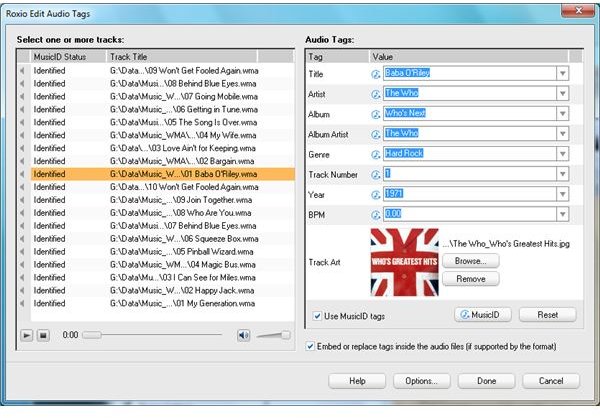This screenshot has height=418, width=600.
Task: Close the Roxio Edit Audio Tags window
Action: pos(579,11)
